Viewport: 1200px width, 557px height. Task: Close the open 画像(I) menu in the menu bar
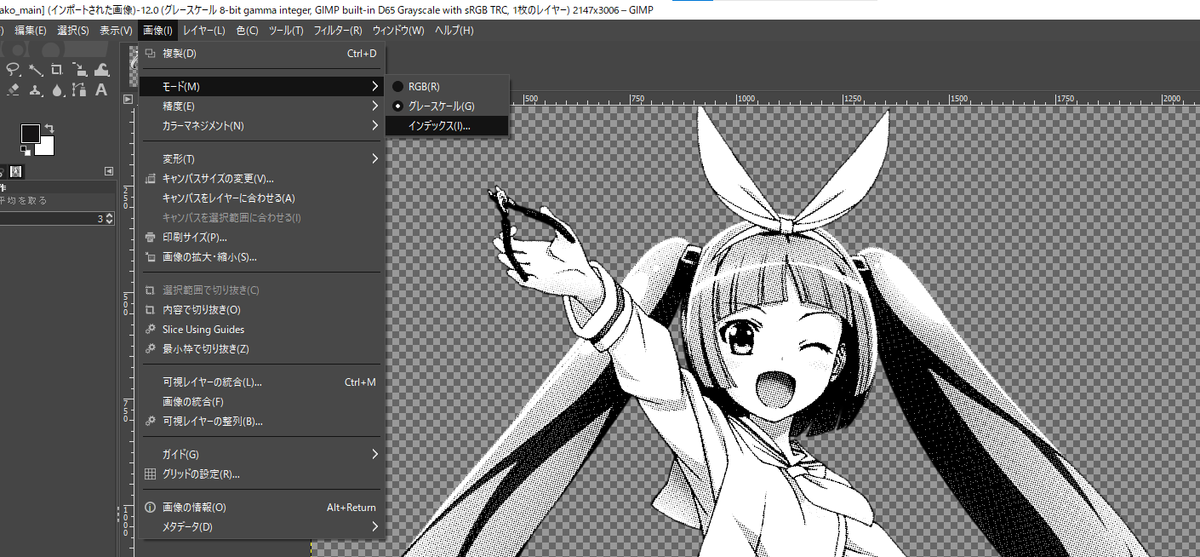tap(157, 31)
